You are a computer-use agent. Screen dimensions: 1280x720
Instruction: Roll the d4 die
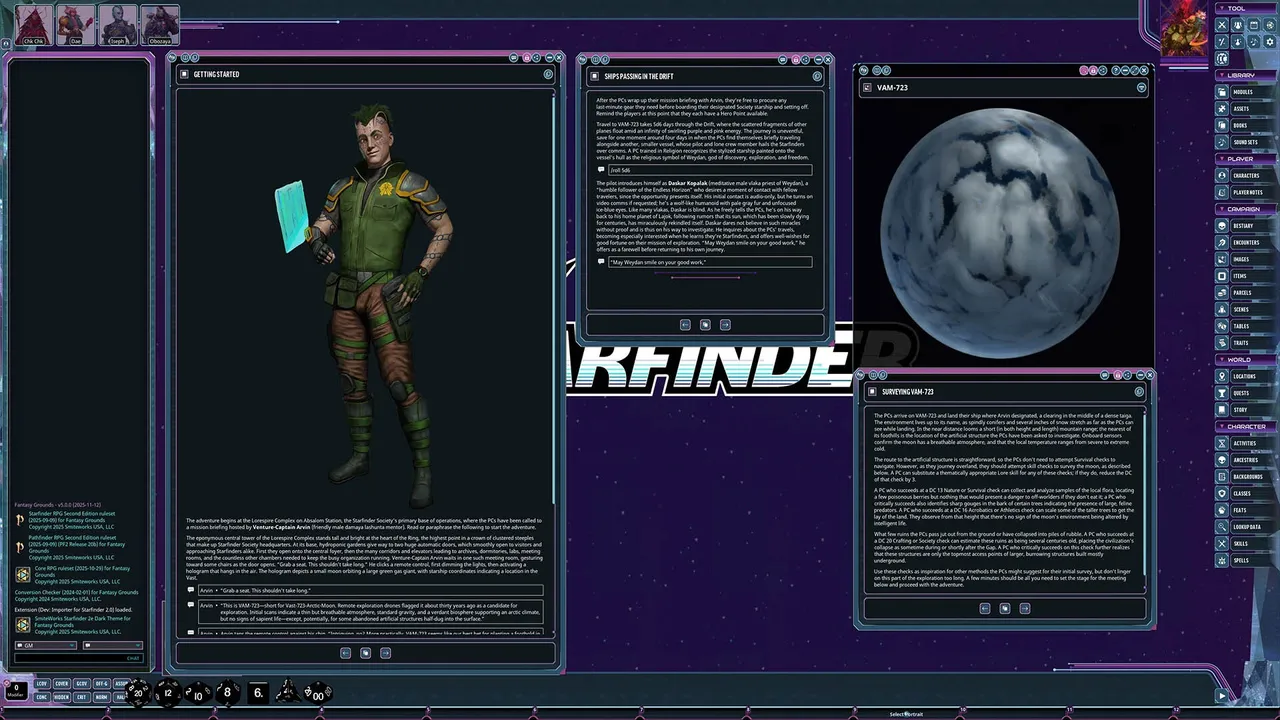tap(288, 691)
